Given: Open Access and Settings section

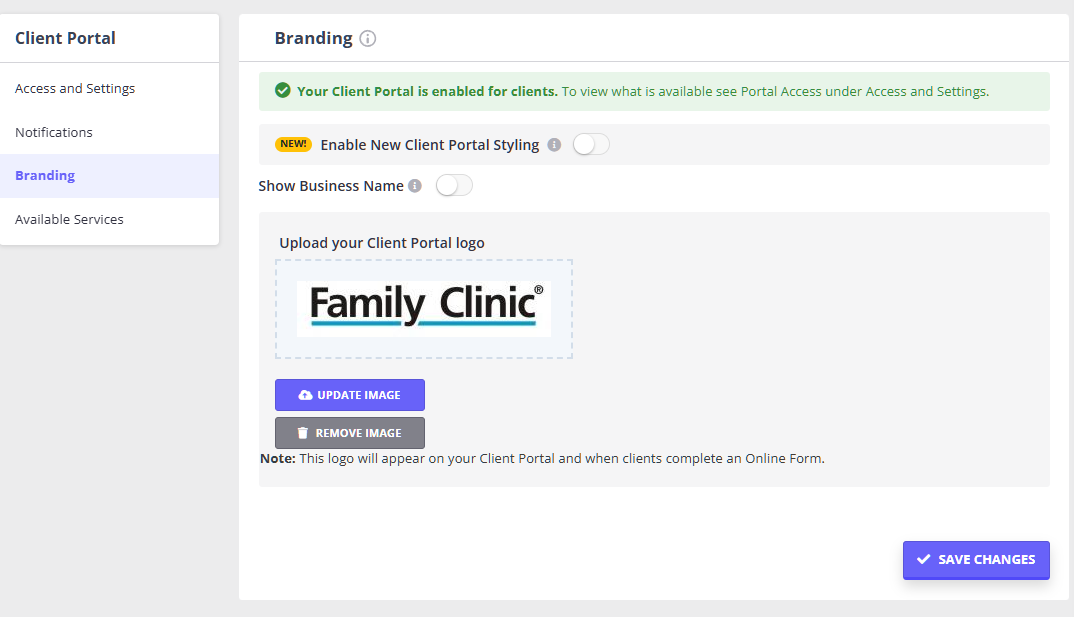Looking at the screenshot, I should [75, 88].
